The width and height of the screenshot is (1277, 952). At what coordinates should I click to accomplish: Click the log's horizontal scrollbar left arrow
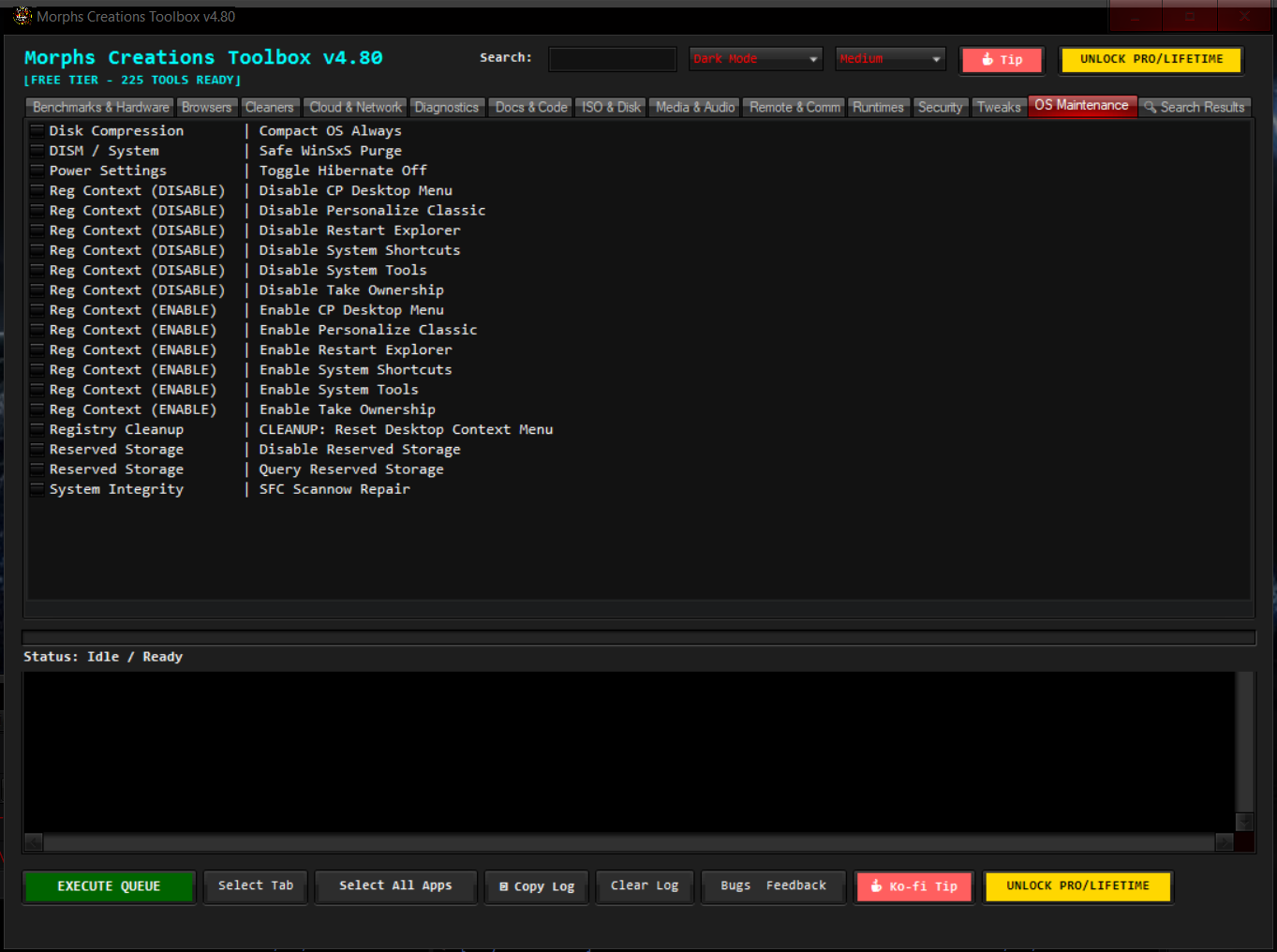[x=34, y=842]
